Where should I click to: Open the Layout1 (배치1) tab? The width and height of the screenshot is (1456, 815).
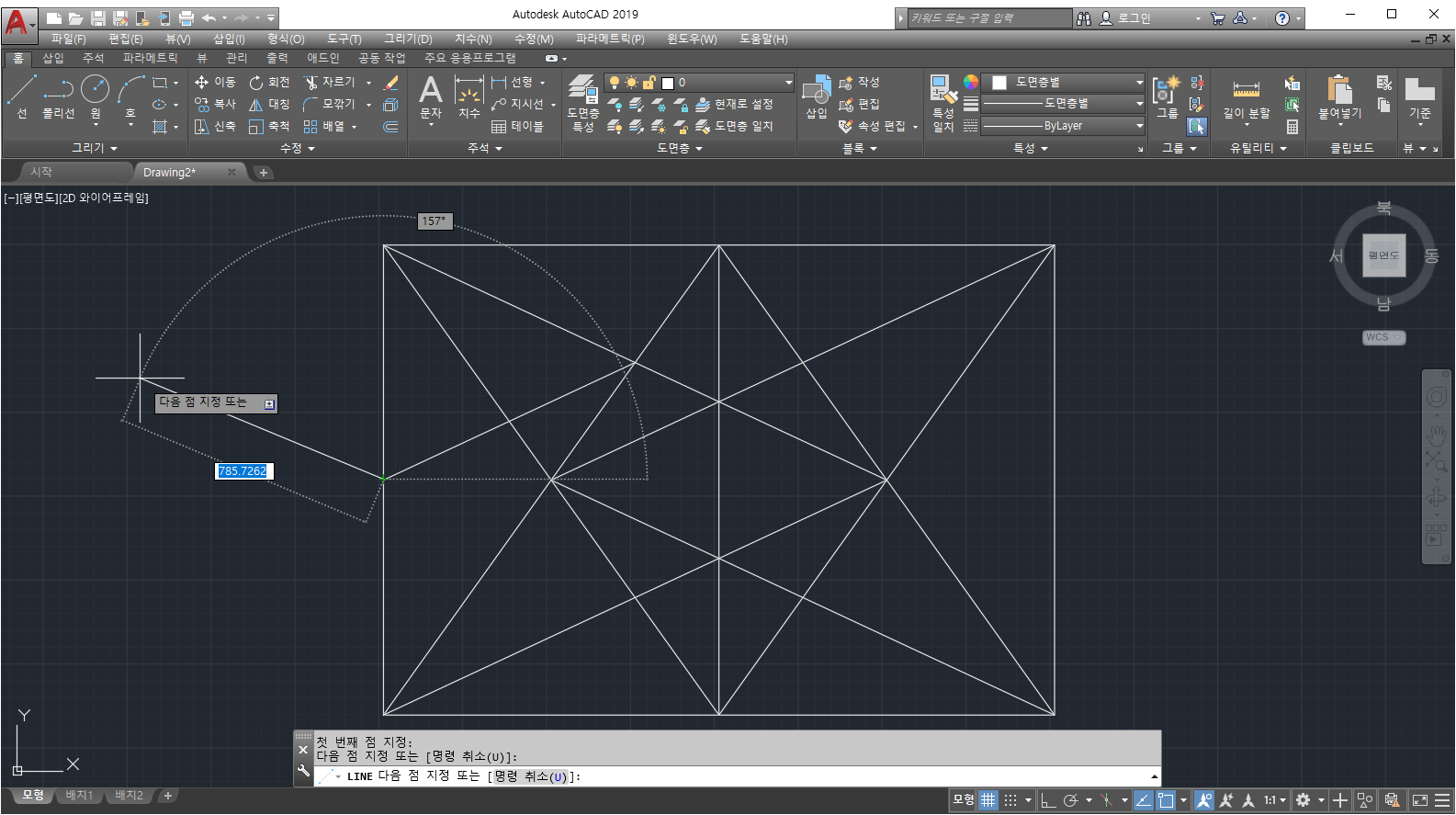tap(79, 795)
